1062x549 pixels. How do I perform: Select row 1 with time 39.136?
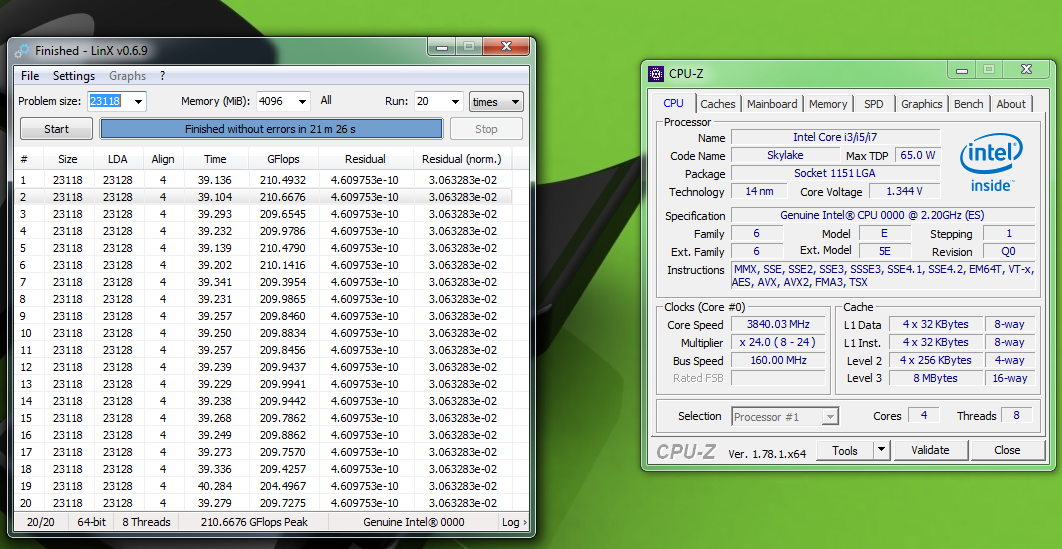[263, 180]
